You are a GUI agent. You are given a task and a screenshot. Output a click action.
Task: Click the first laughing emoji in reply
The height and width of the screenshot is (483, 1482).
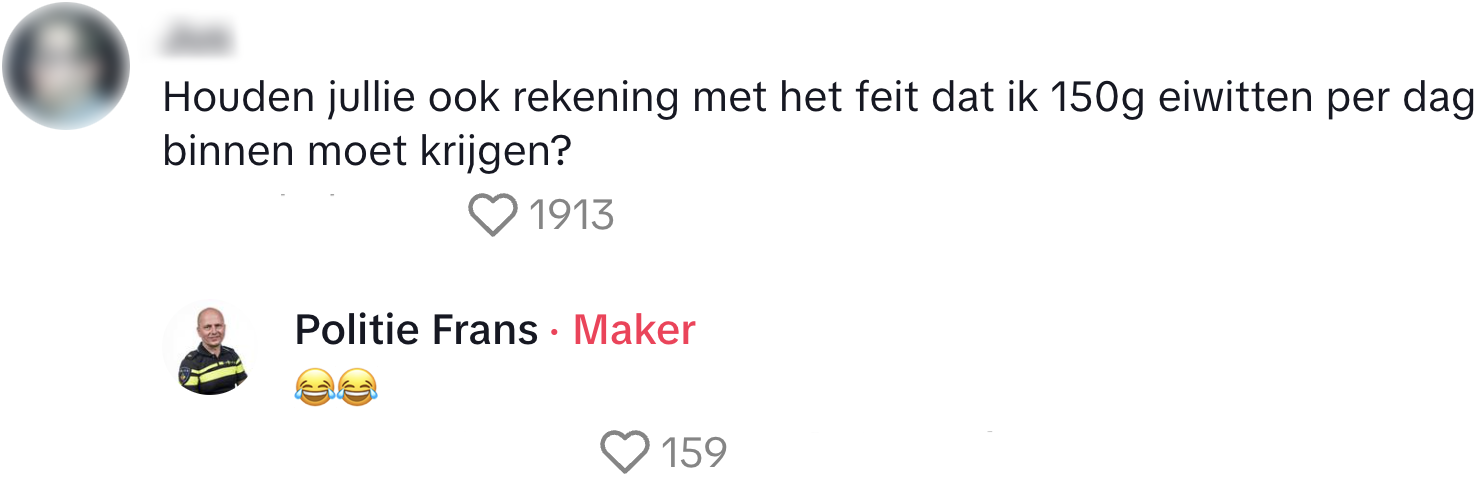click(x=314, y=386)
